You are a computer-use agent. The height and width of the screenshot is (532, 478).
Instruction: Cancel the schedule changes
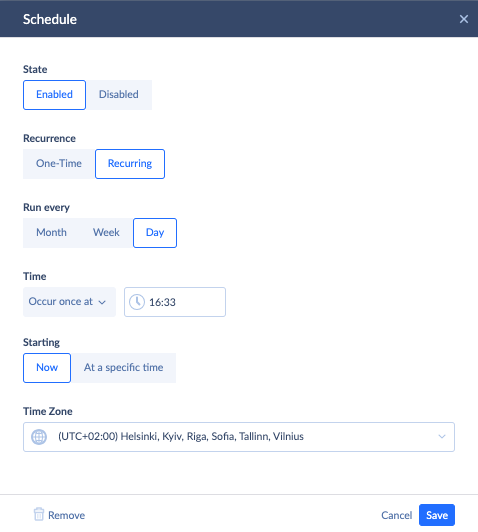click(396, 515)
